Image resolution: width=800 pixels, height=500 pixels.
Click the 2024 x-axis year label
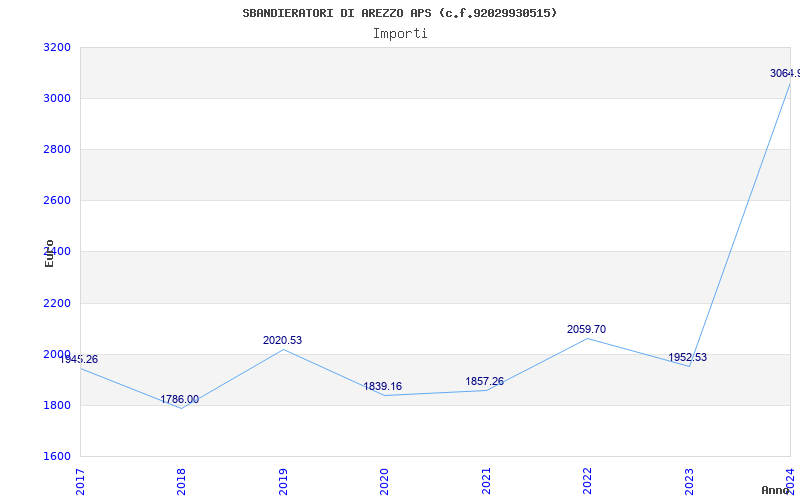pos(790,481)
